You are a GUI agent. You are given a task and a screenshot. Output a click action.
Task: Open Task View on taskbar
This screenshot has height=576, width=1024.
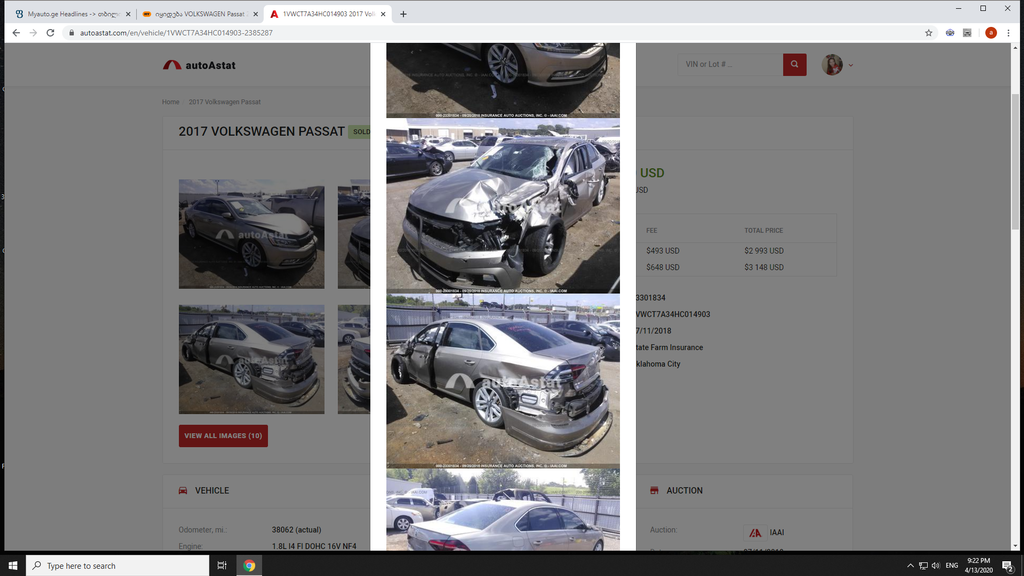[x=222, y=566]
